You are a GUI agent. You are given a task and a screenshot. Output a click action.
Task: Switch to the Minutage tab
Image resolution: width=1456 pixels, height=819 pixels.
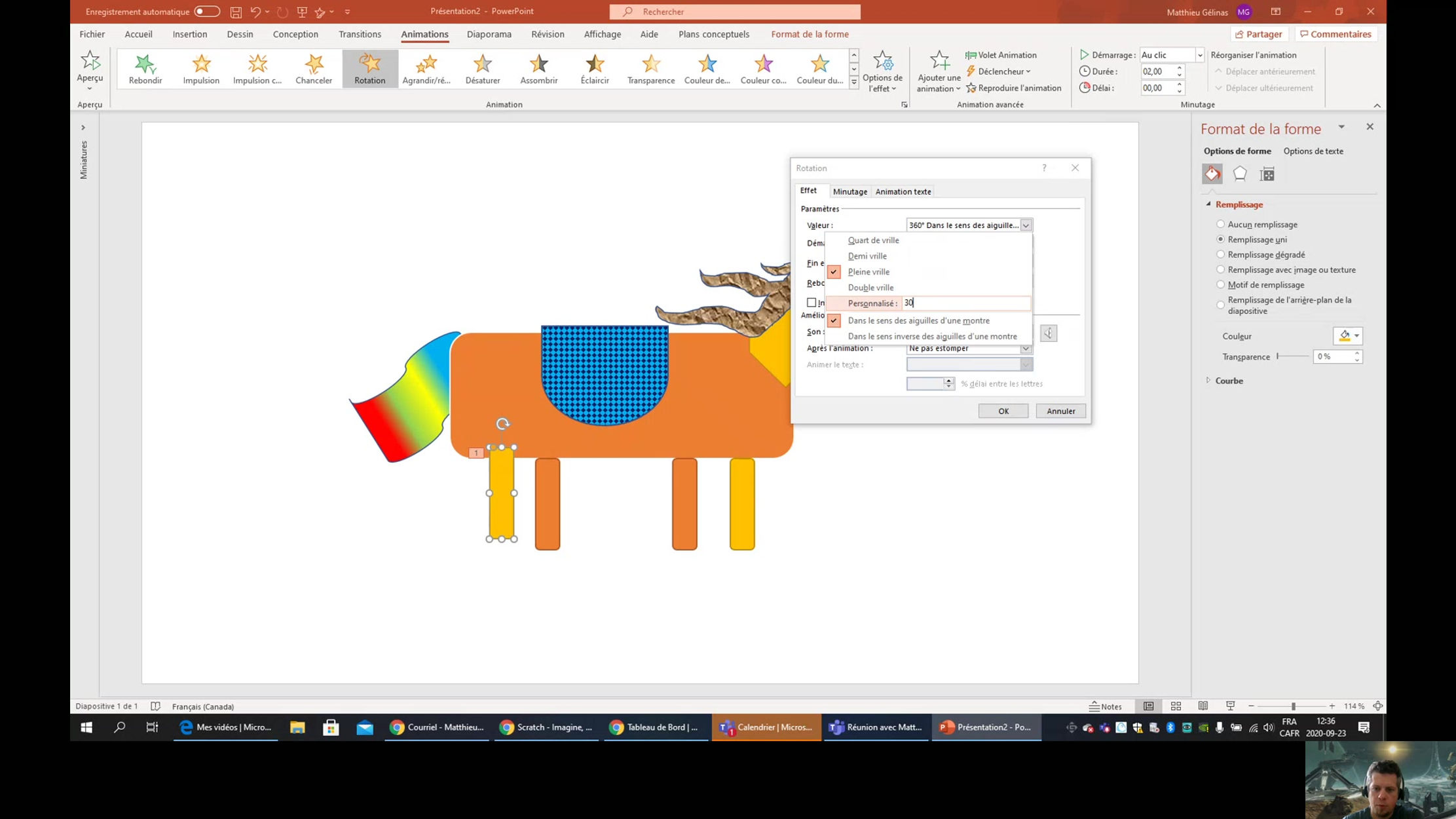coord(850,191)
